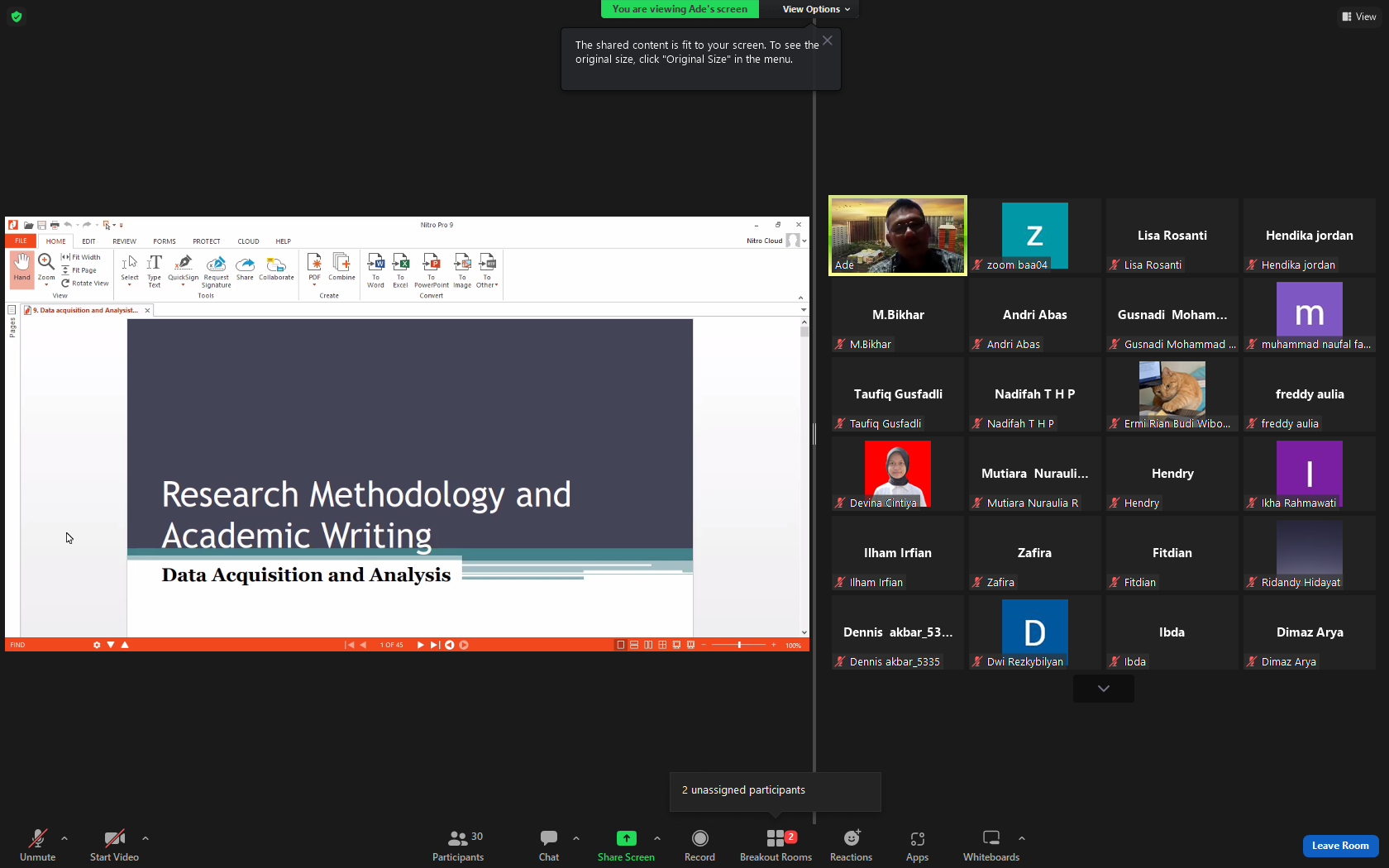Expand audio options arrow beside Unmute

point(64,838)
